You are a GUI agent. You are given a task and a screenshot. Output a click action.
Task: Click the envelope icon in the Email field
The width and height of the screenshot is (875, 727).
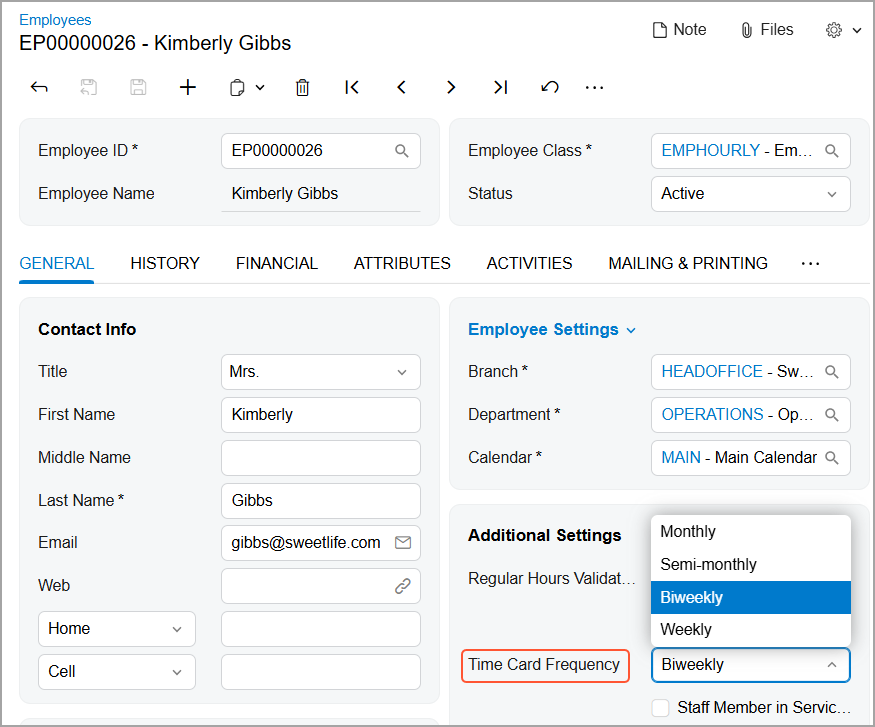click(403, 542)
